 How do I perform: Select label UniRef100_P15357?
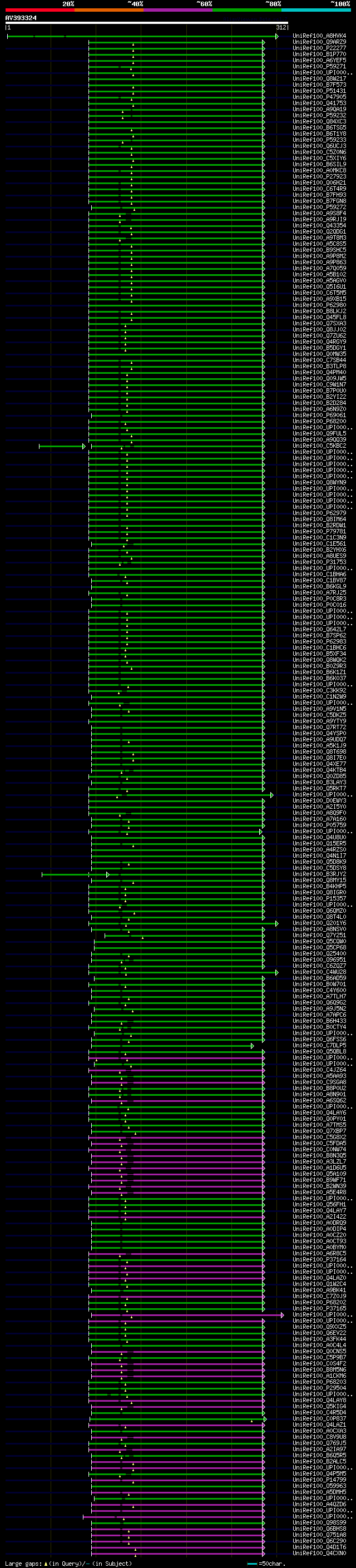[319, 898]
